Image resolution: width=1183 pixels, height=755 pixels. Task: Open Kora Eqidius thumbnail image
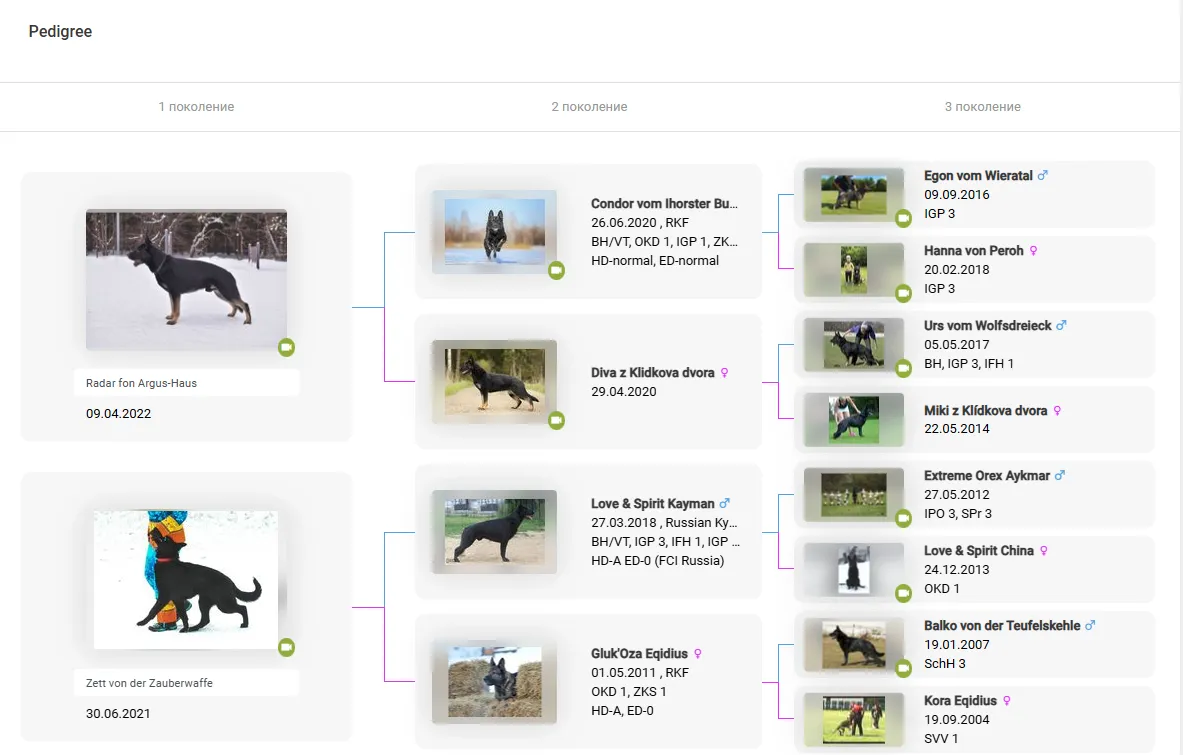click(853, 719)
